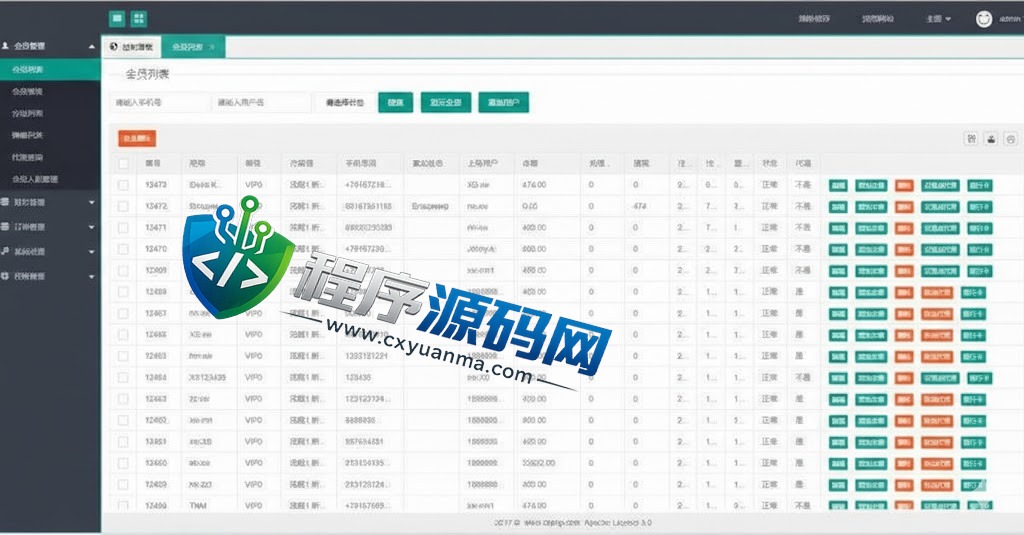Open the third submenu item under member management
Viewport: 1024px width, 535px height.
[x=50, y=114]
